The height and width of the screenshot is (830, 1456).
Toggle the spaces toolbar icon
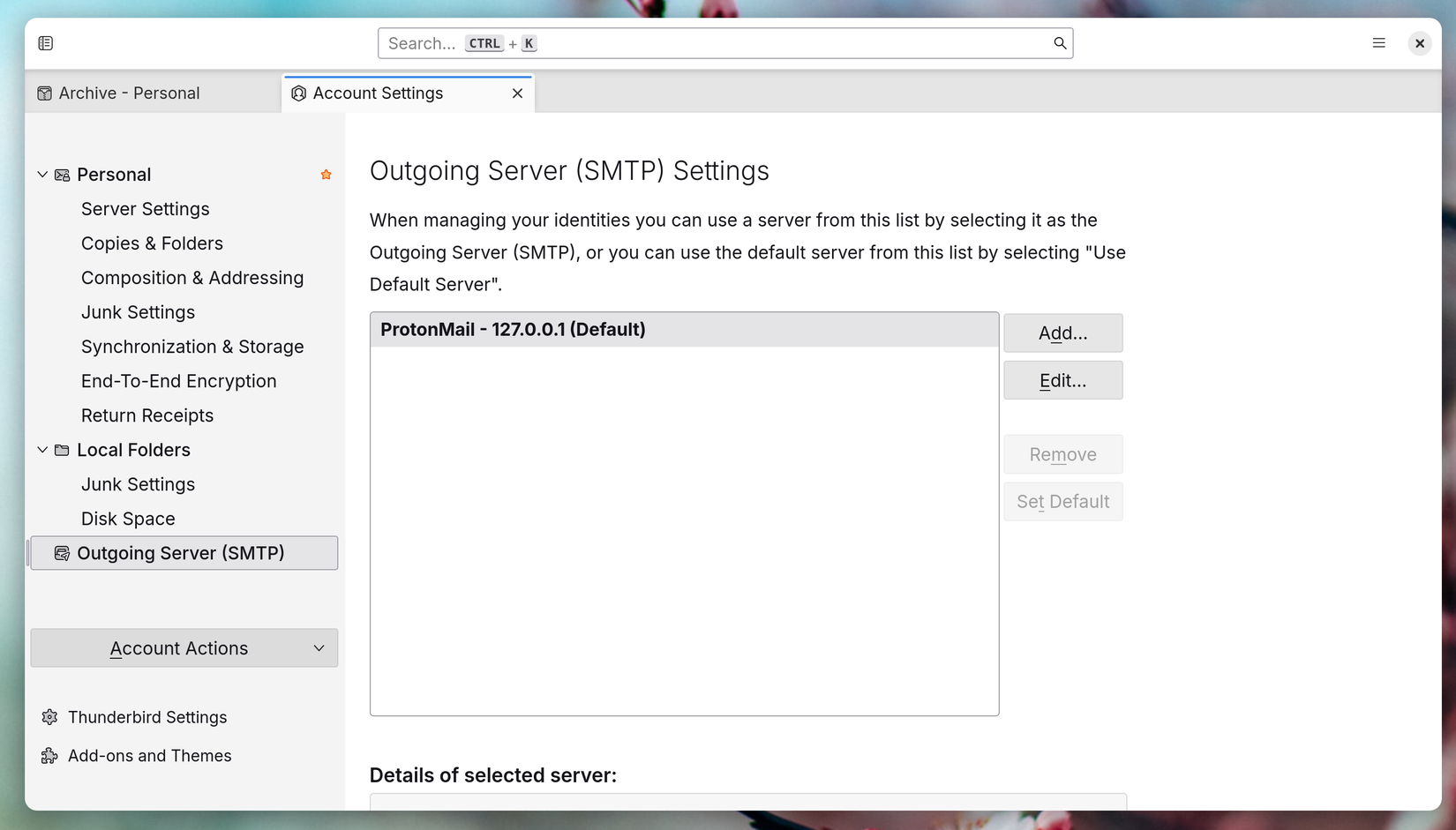click(46, 43)
